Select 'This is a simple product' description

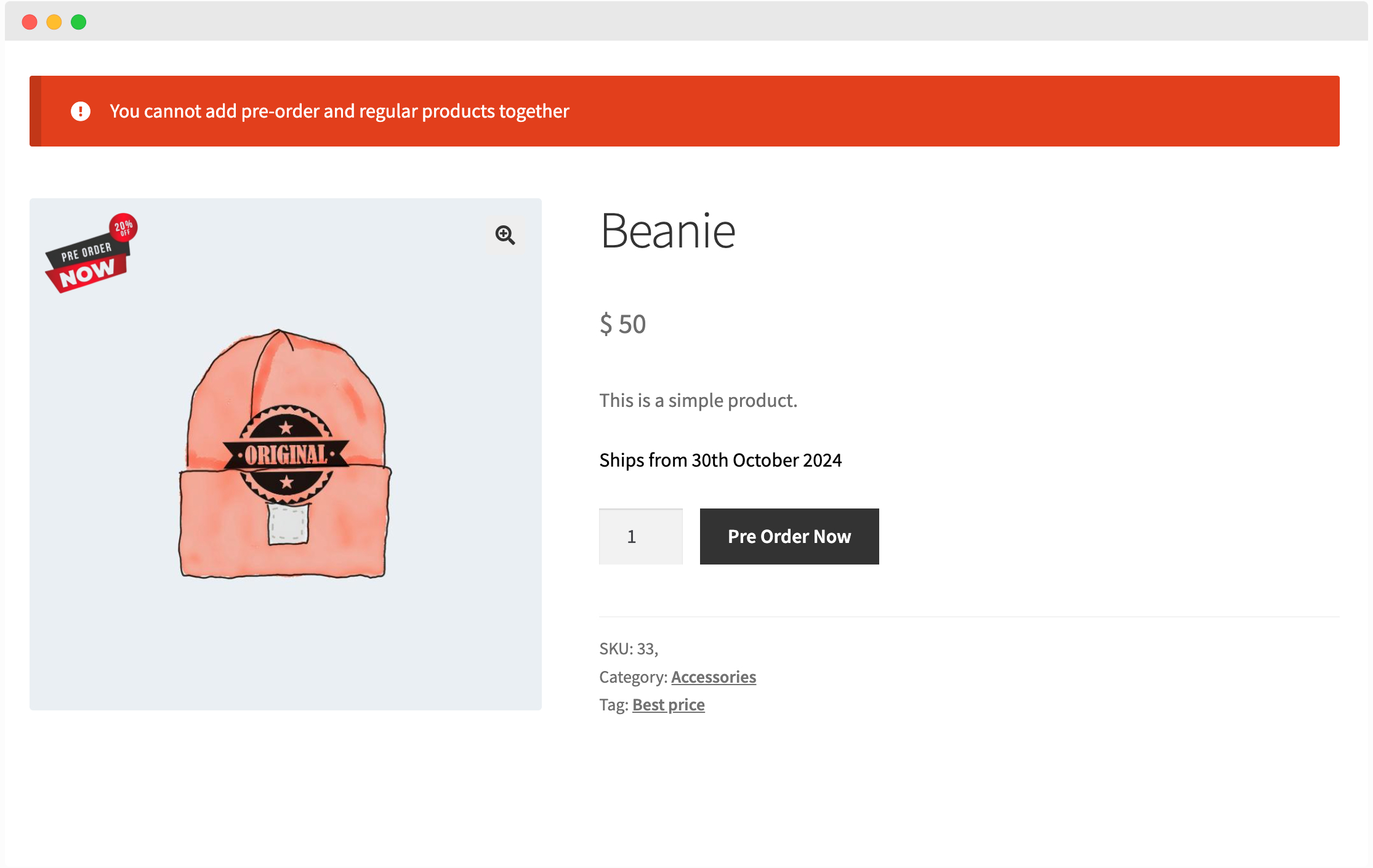tap(698, 400)
